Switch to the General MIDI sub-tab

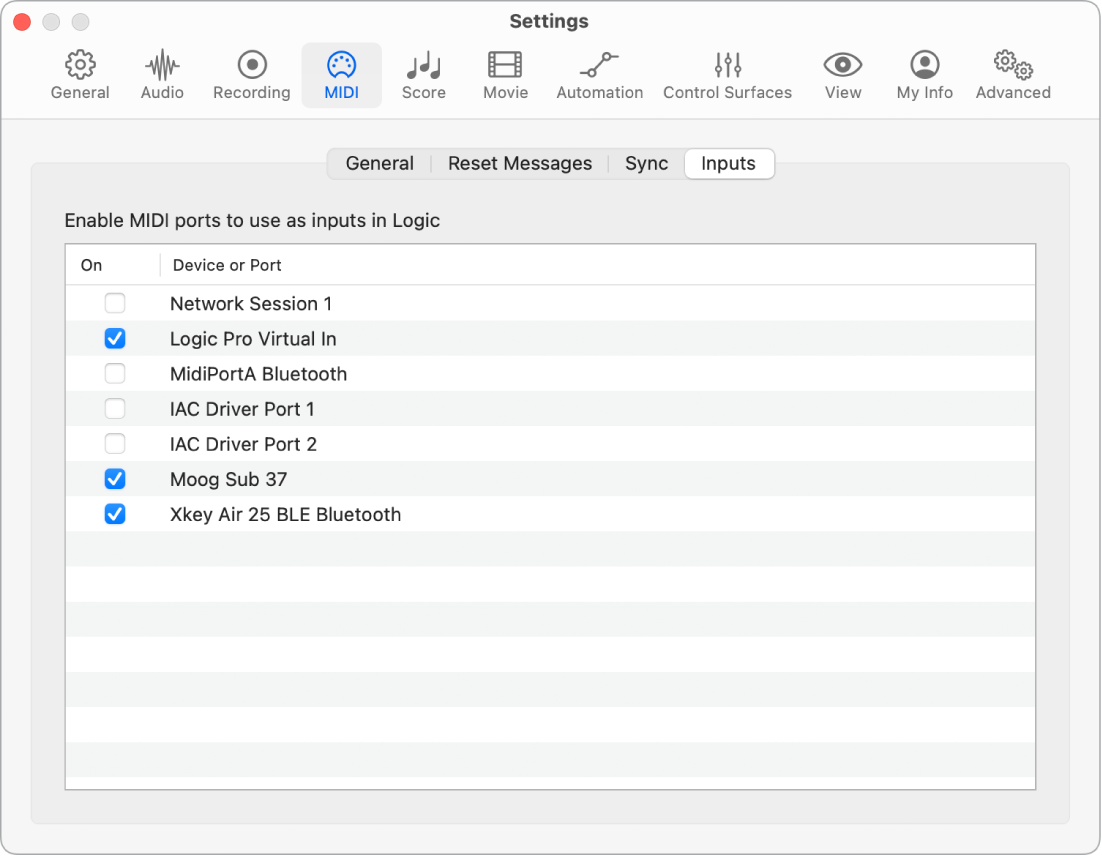(x=380, y=164)
